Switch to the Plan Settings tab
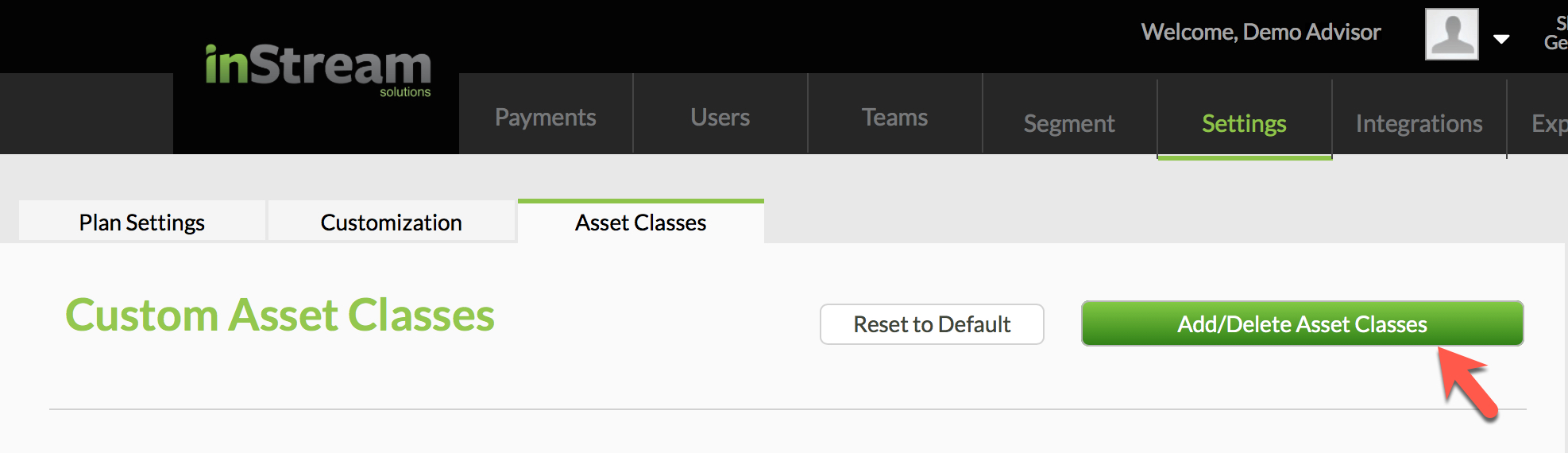The height and width of the screenshot is (453, 1568). pyautogui.click(x=142, y=222)
